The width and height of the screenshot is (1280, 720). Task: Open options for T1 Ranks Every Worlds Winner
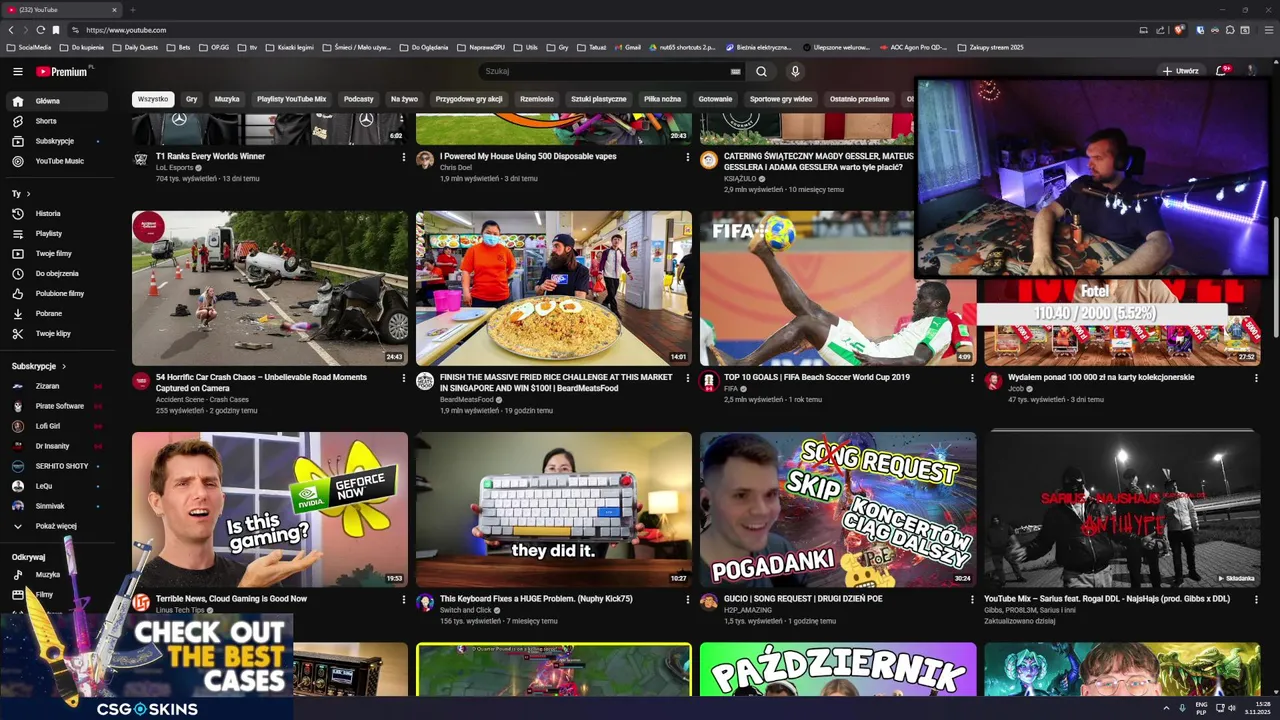click(404, 157)
